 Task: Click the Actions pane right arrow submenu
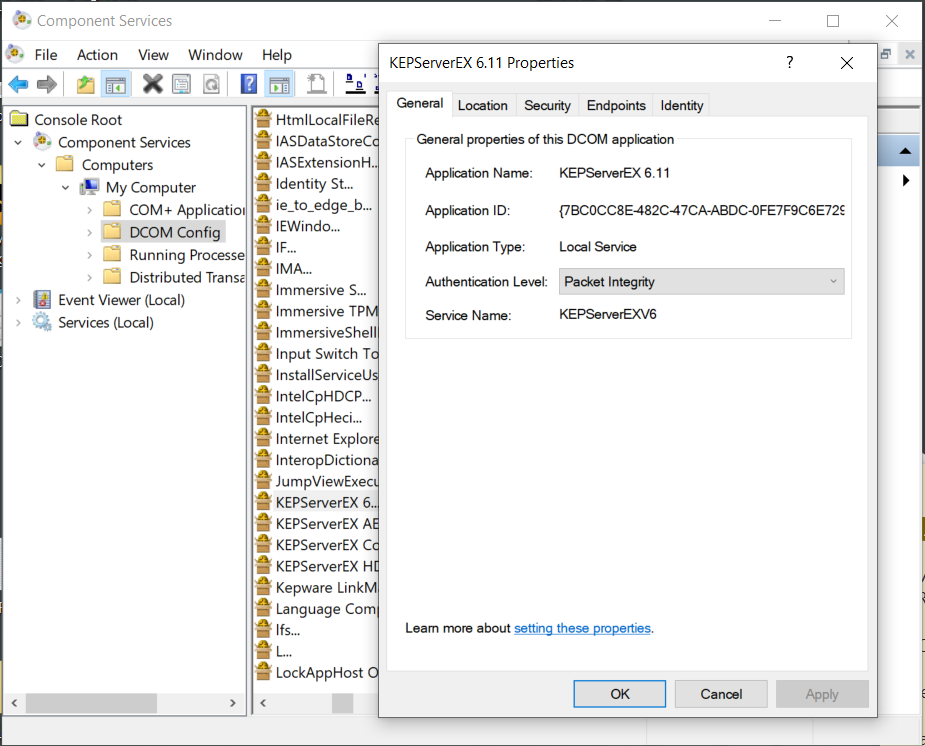tap(906, 180)
